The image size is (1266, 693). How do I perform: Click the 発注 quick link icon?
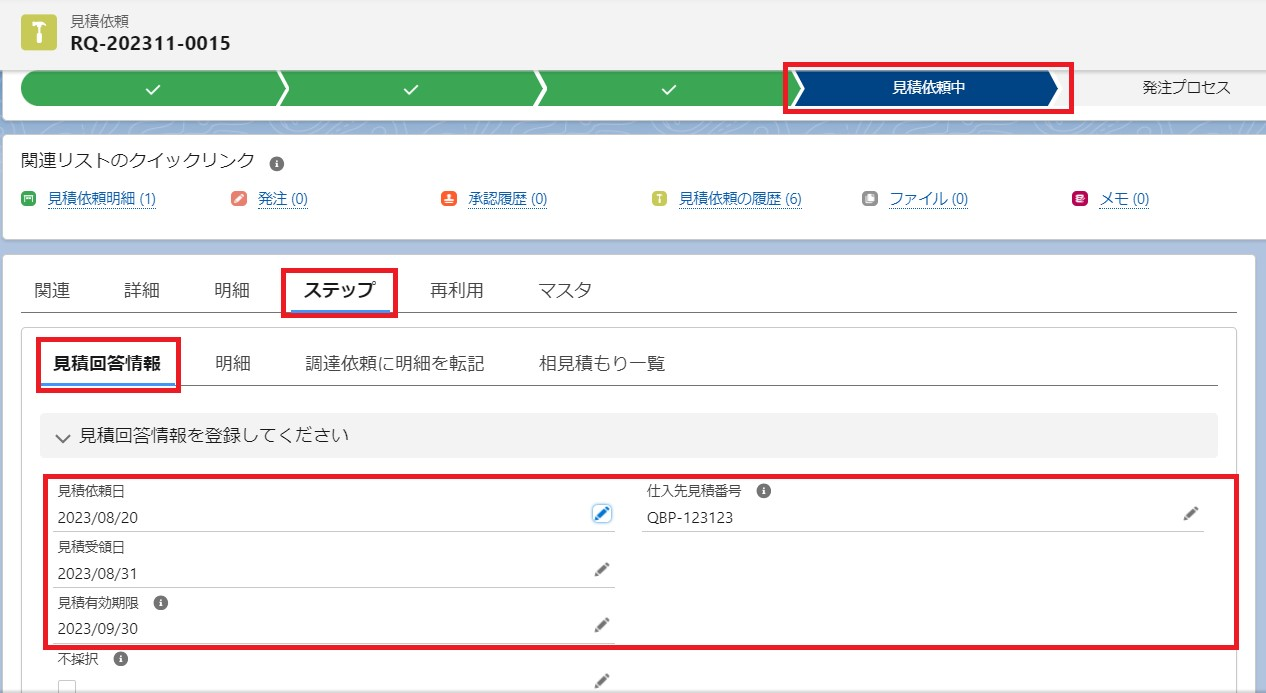tap(238, 199)
